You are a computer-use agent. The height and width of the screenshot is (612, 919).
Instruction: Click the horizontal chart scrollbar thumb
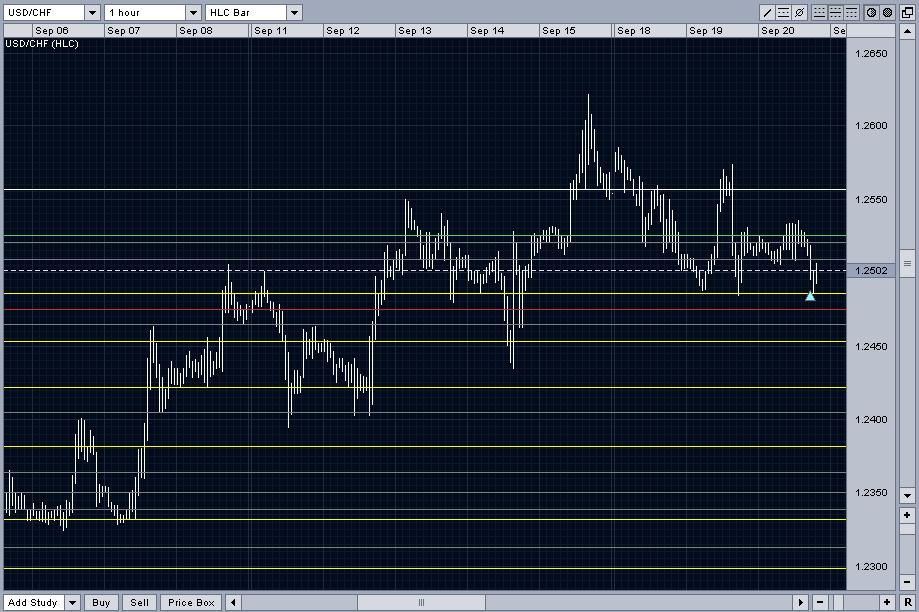421,602
